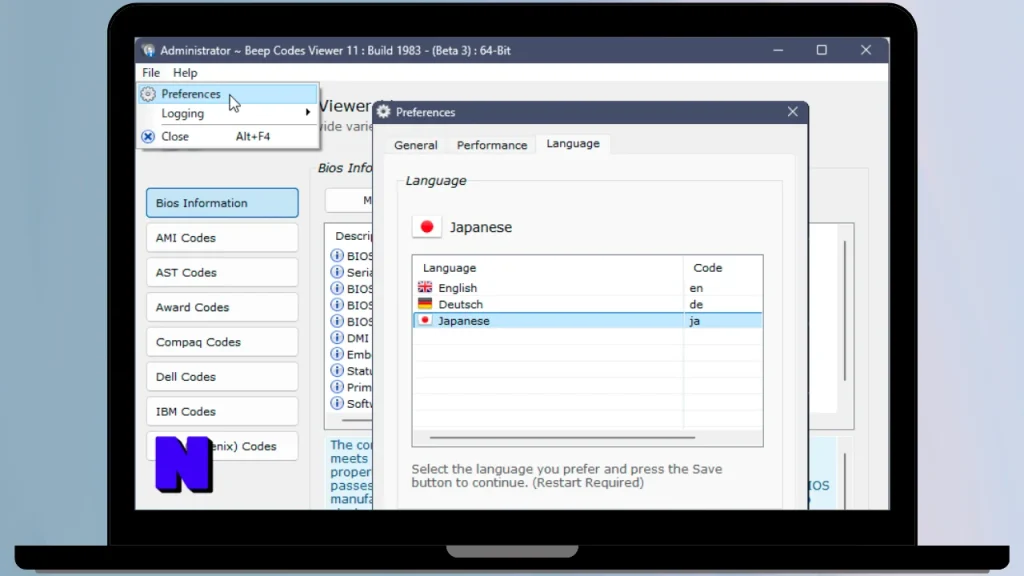Screen dimensions: 1024x576
Task: Open AST Codes
Action: click(x=222, y=272)
